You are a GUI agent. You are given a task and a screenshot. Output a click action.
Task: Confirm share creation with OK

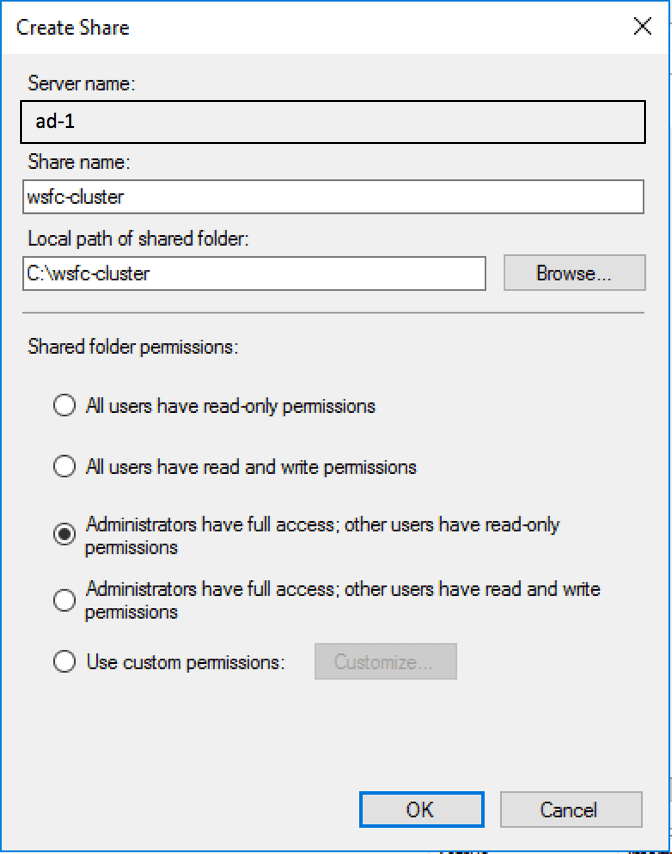421,809
